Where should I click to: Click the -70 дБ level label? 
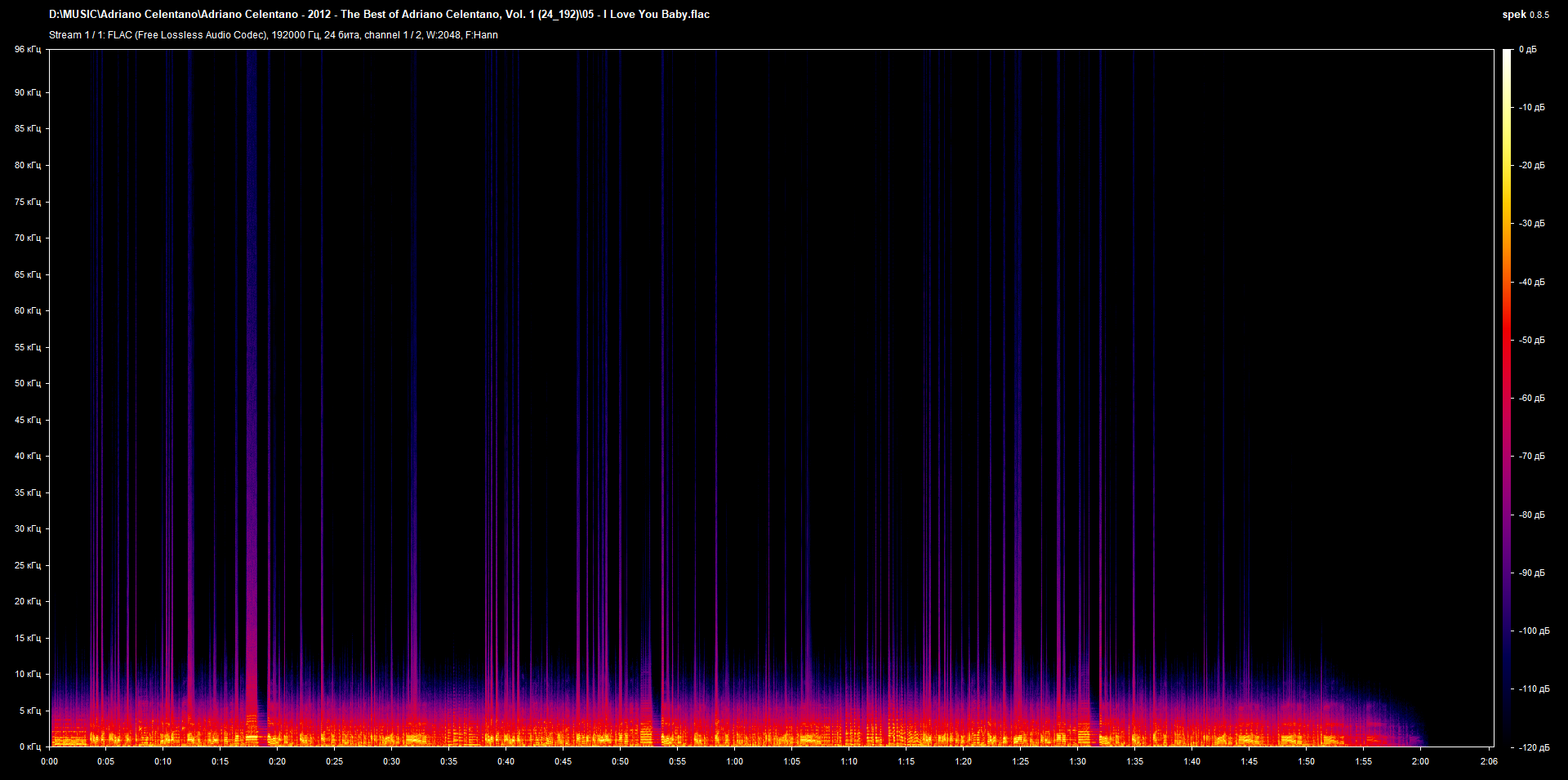click(x=1532, y=456)
